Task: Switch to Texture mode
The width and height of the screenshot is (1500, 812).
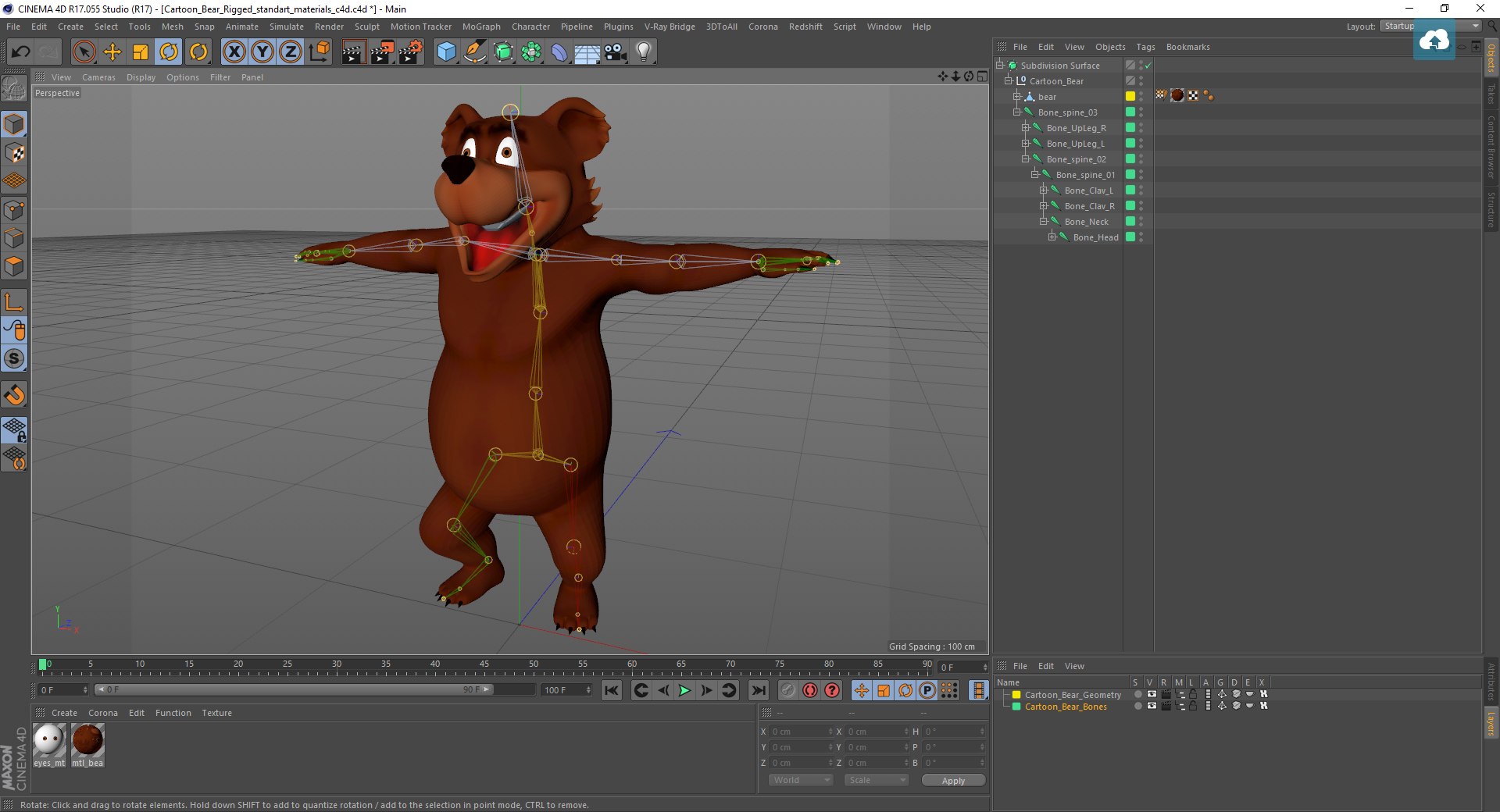Action: 15,153
